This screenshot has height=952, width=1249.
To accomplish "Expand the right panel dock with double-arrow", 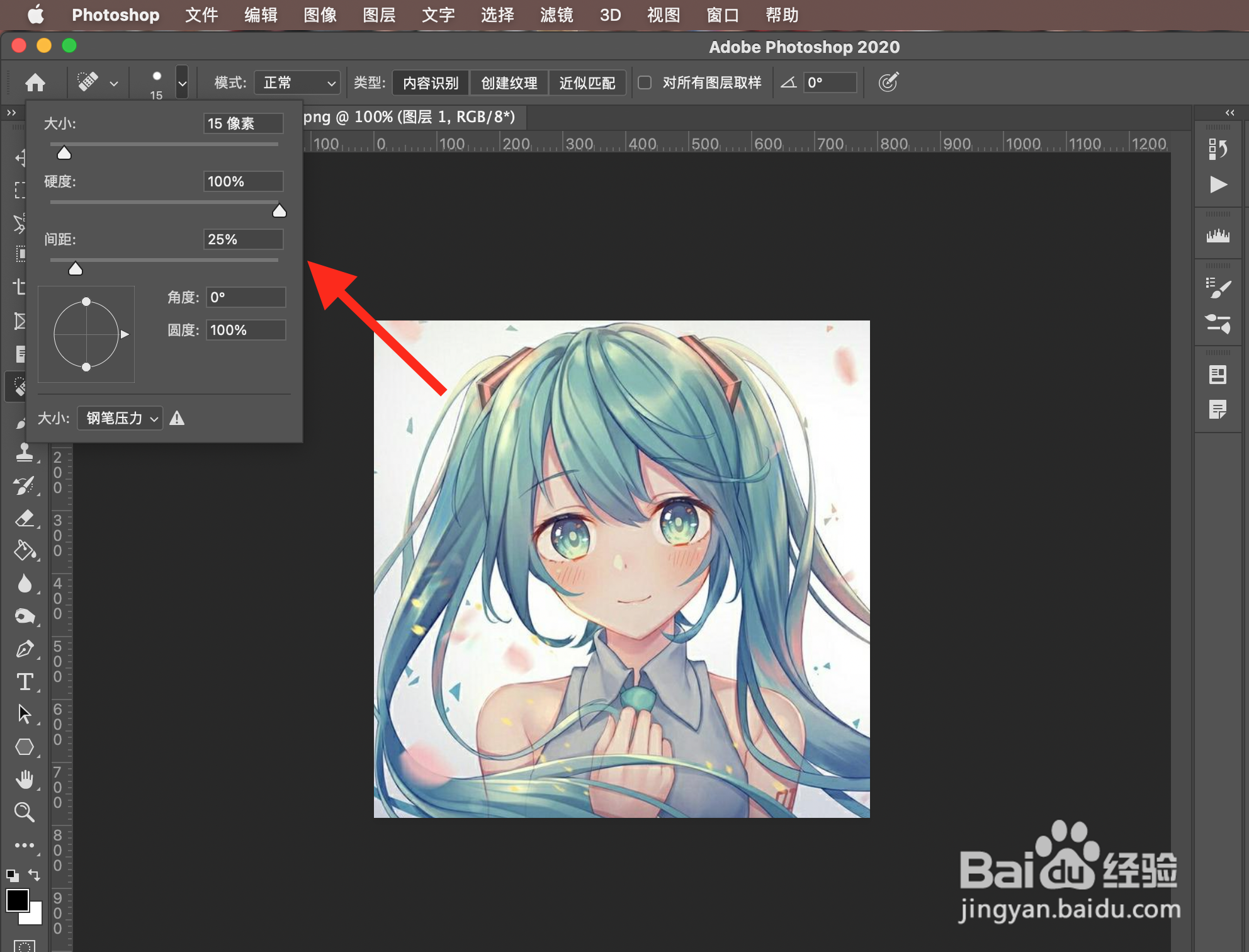I will pyautogui.click(x=1229, y=113).
